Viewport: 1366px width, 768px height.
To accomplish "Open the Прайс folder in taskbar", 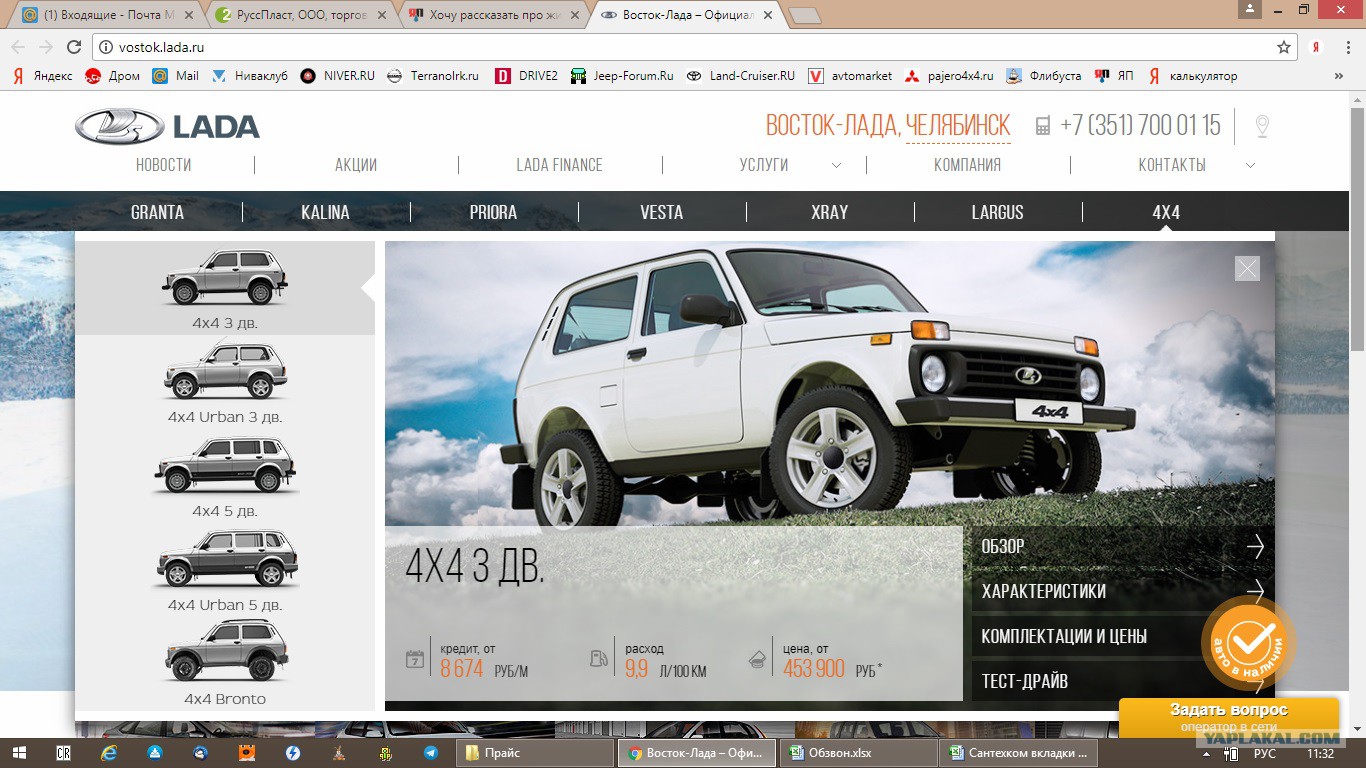I will pos(535,753).
